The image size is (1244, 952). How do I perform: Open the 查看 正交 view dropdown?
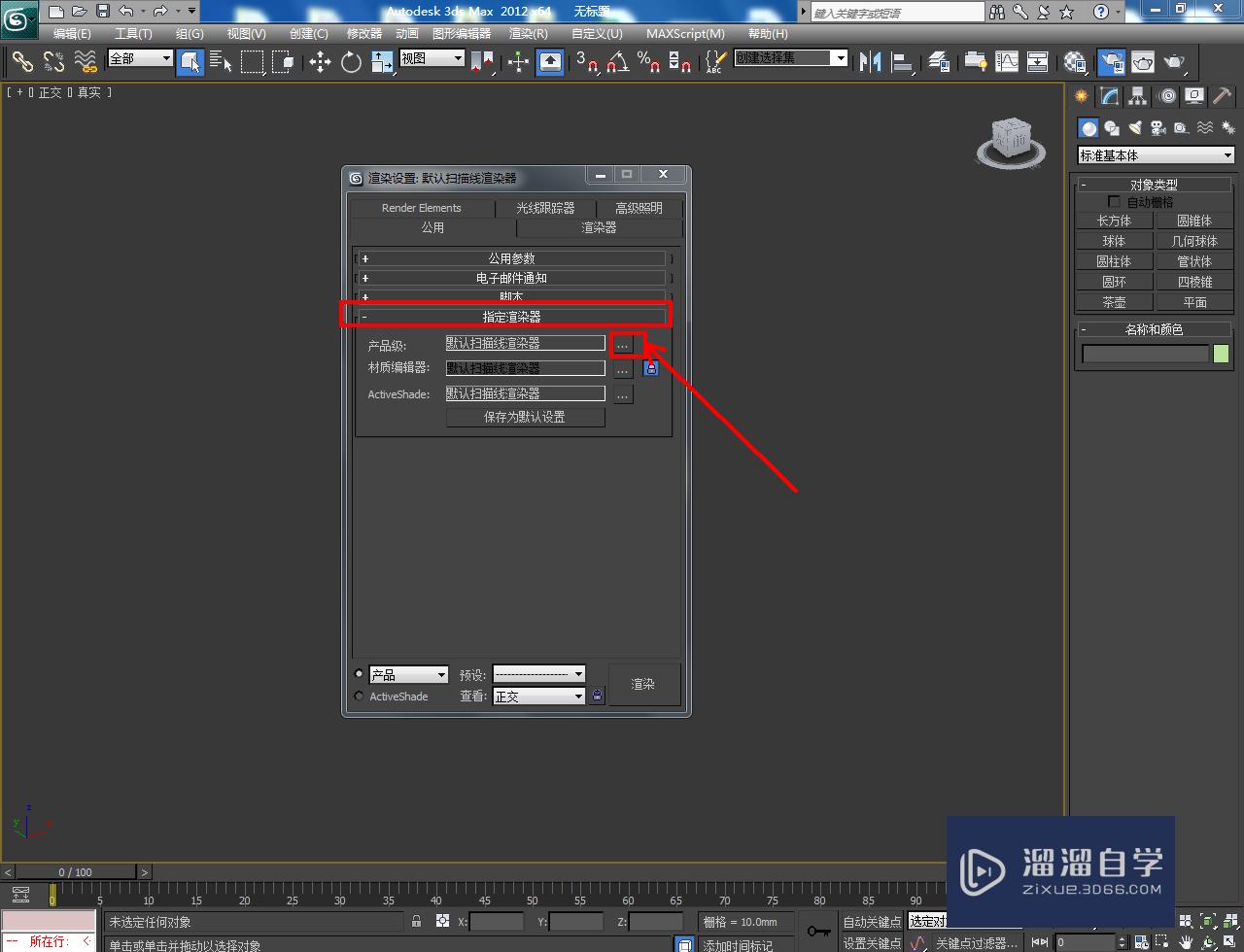coord(539,696)
